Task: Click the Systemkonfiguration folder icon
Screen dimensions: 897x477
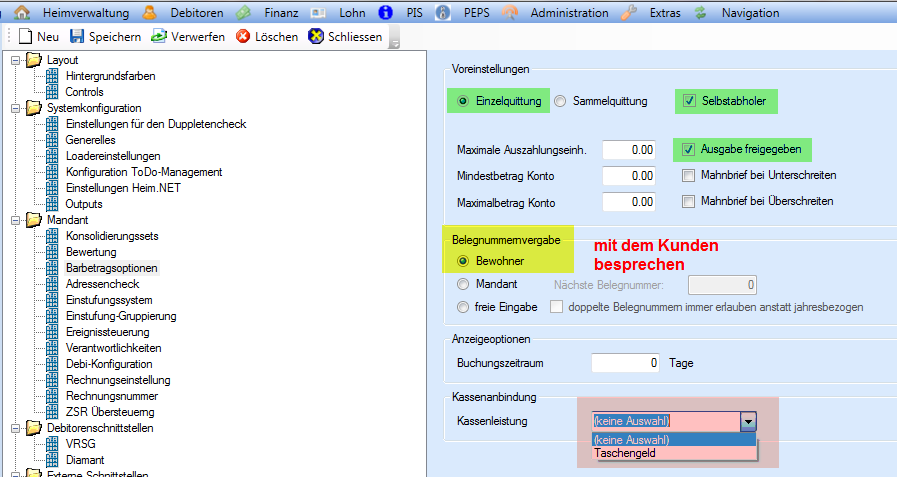Action: [x=34, y=108]
